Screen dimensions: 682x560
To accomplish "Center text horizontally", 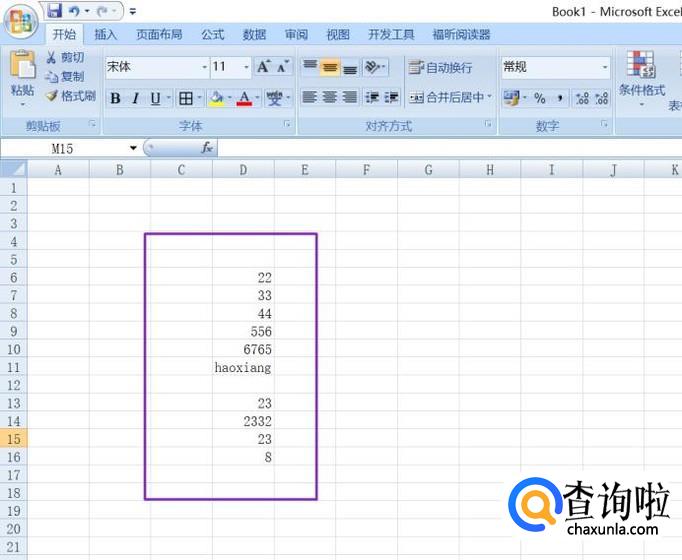I will (329, 97).
